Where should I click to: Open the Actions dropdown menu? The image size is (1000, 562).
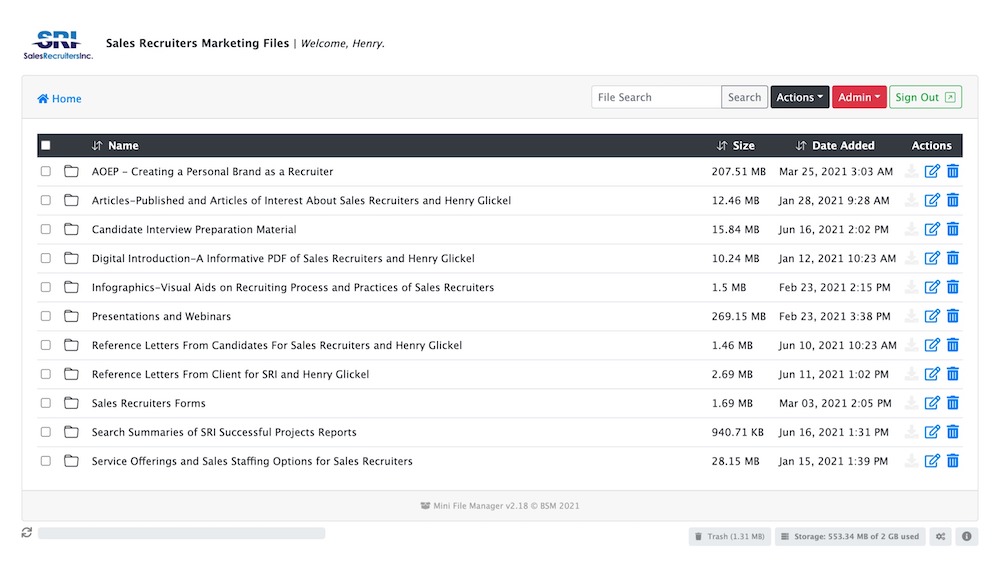[x=800, y=97]
